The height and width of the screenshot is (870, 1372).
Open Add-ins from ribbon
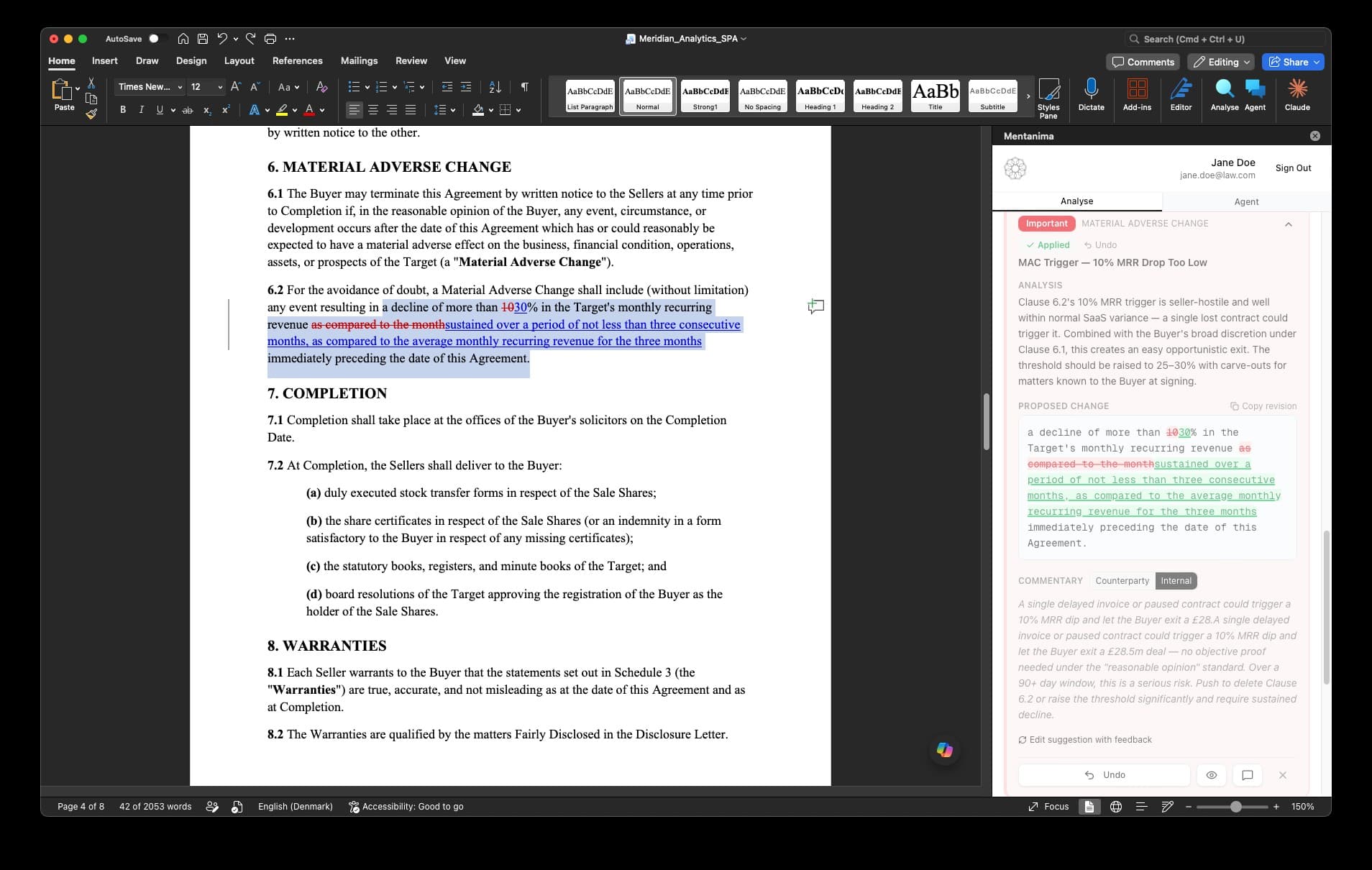[1137, 94]
